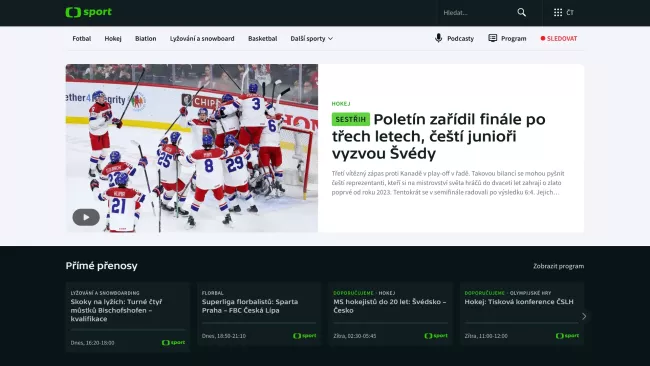Open the Fotbal section
Screen dimensions: 650x366
(82, 39)
